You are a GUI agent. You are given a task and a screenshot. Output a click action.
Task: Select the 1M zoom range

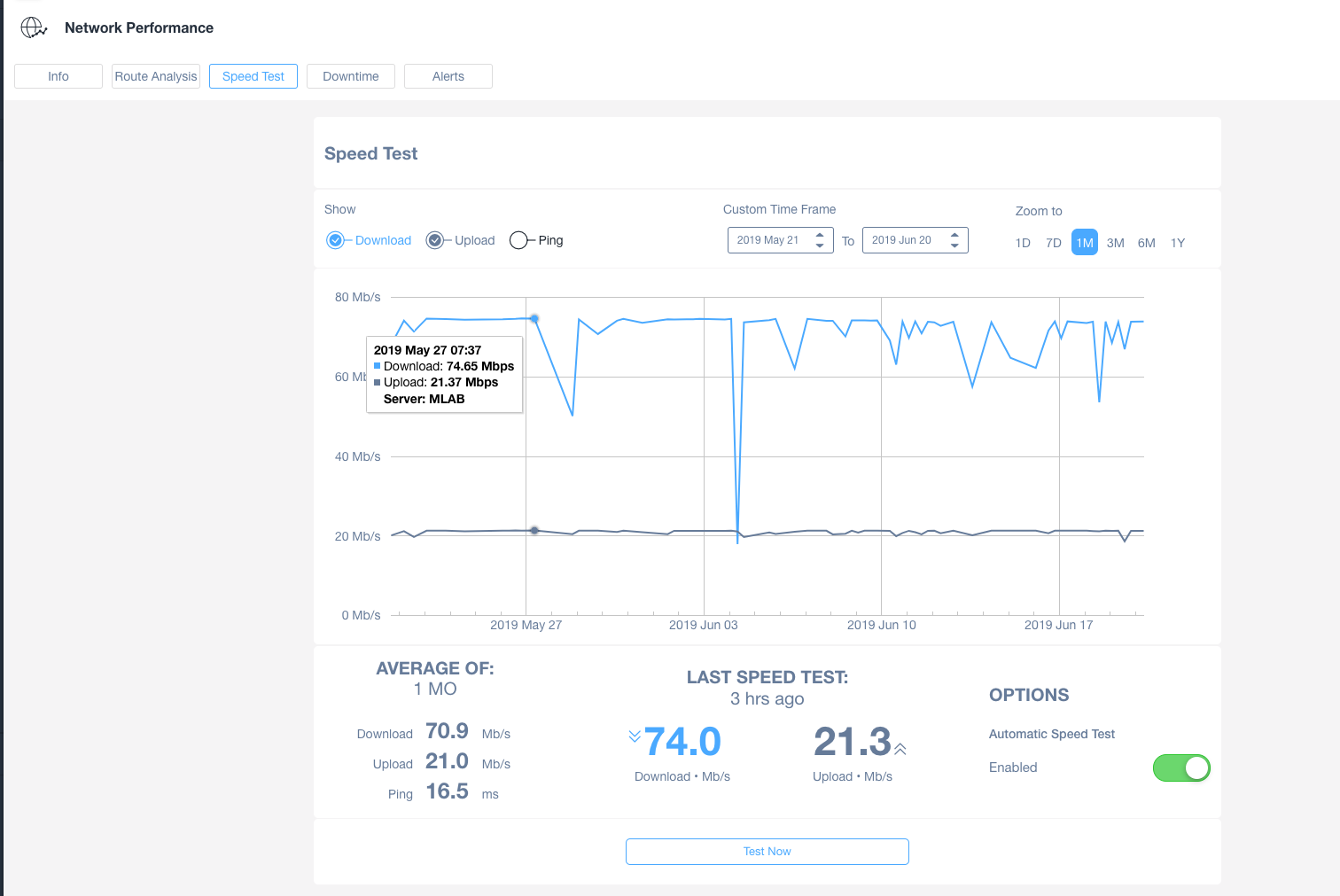(x=1085, y=243)
